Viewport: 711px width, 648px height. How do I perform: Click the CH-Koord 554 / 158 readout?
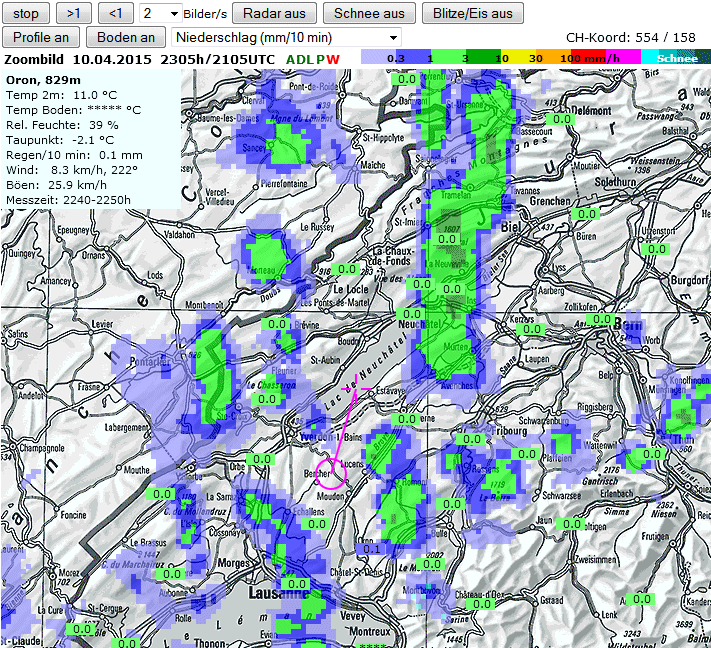click(x=630, y=37)
